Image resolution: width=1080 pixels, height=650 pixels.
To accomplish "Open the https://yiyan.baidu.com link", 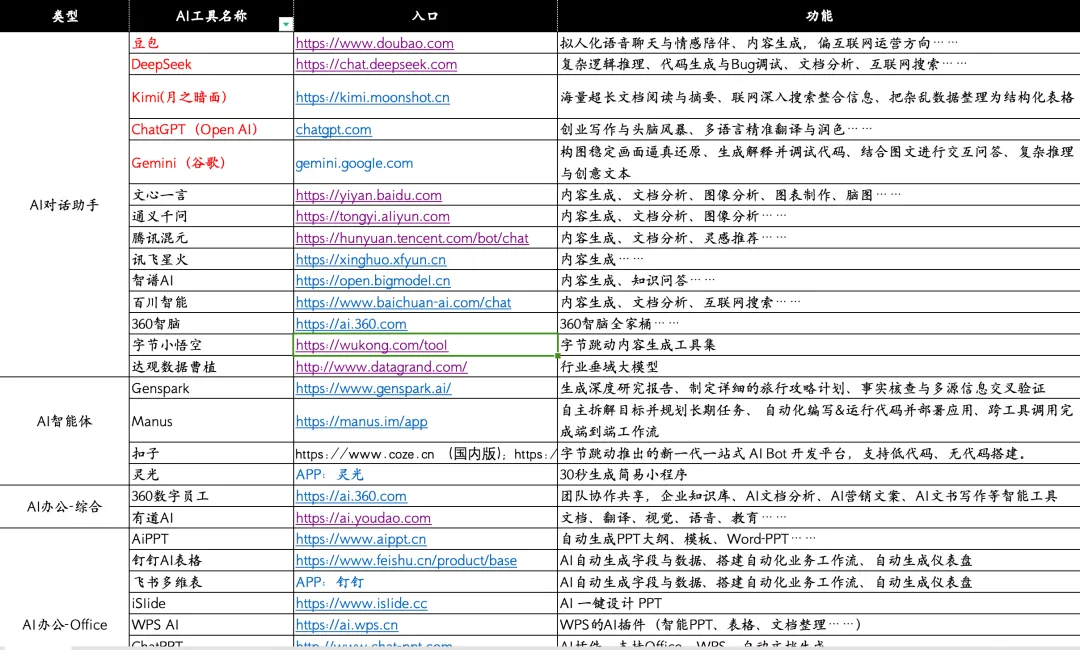I will coord(368,195).
